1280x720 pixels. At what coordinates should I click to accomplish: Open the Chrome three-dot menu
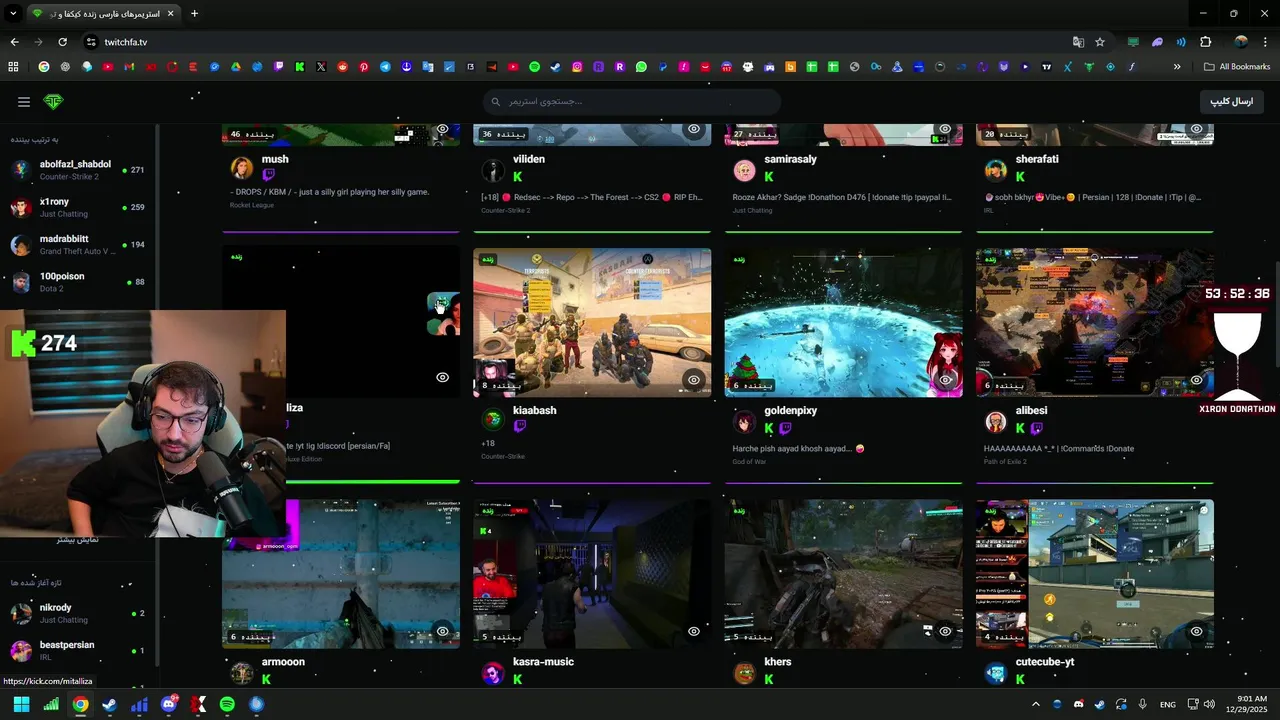point(1266,42)
